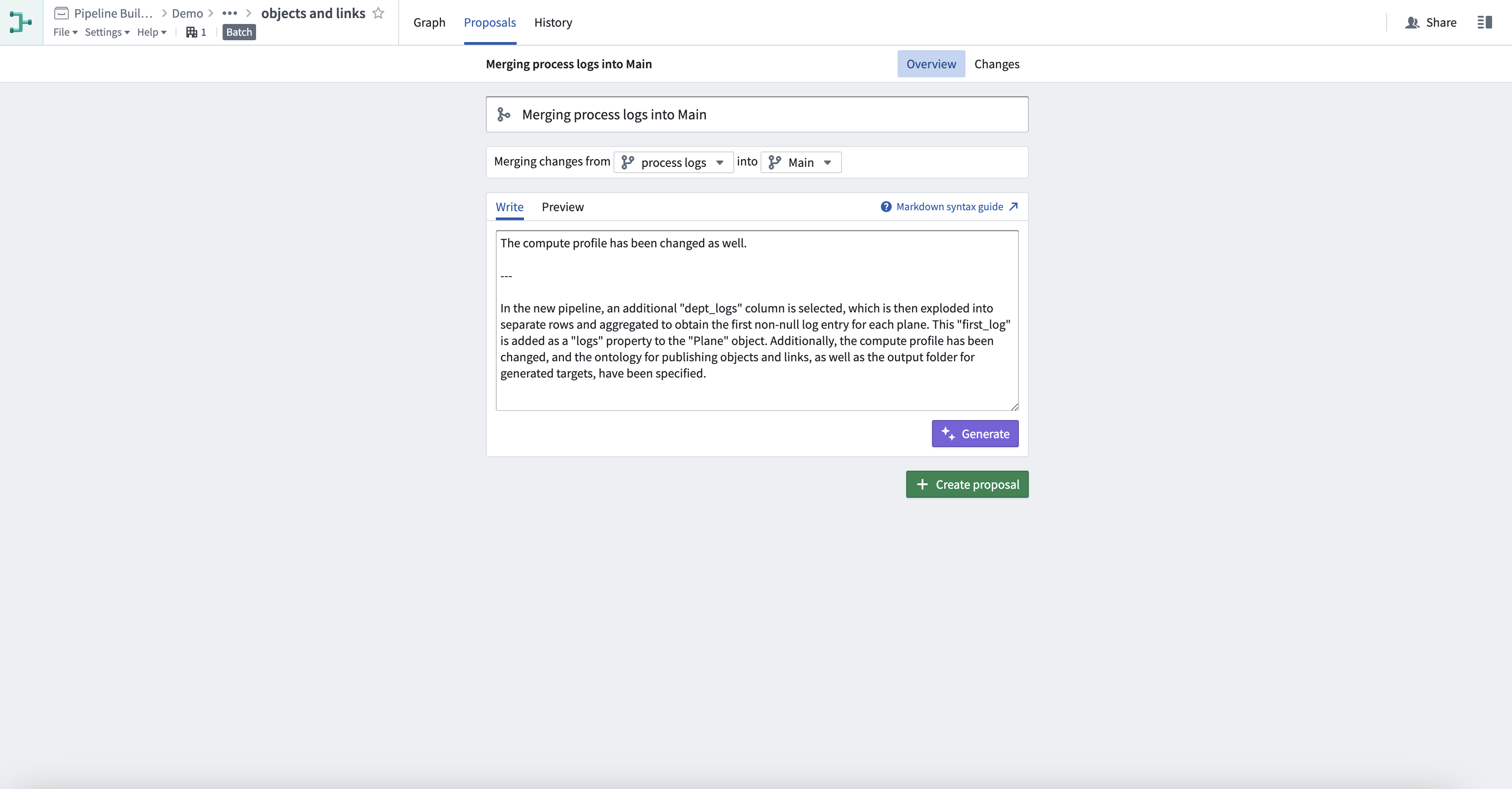Click the external link arrow next to Markdown guide

1013,207
